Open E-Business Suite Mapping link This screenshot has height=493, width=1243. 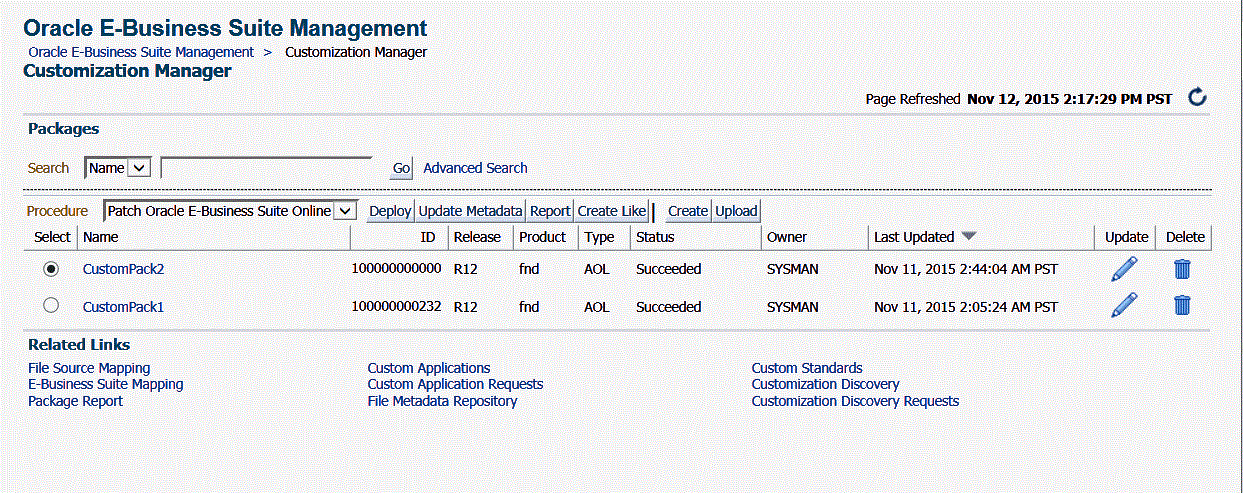coord(106,384)
